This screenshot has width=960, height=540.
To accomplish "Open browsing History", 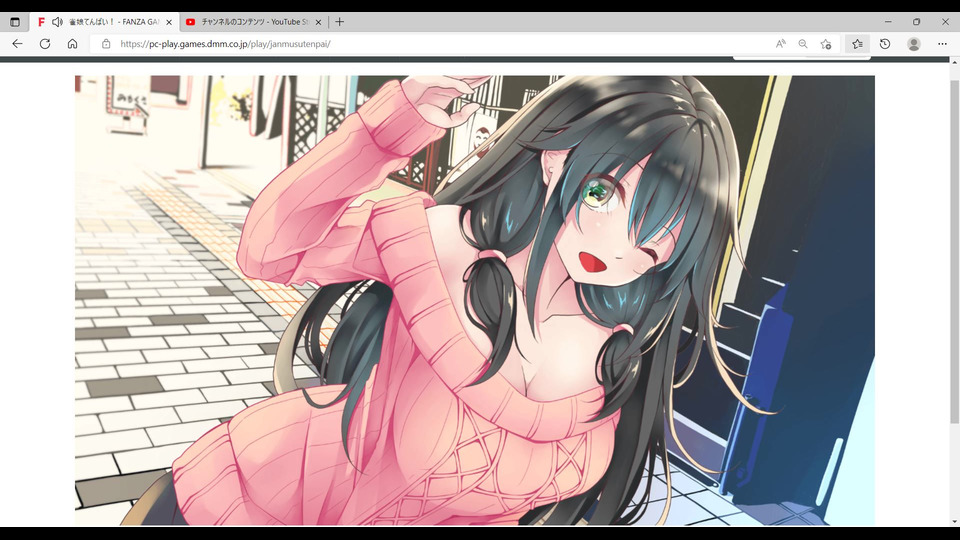I will (885, 44).
